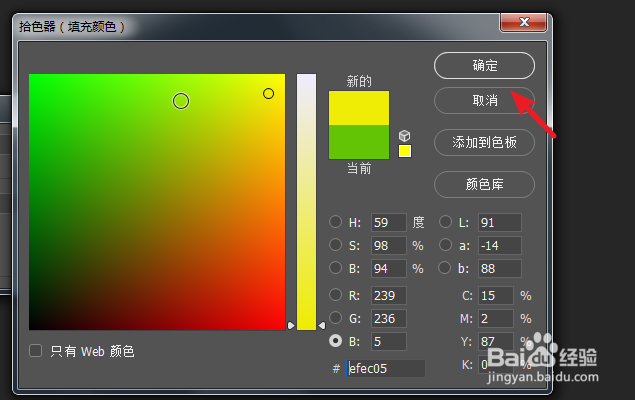Viewport: 635px width, 400px height.
Task: Click the vertical color slider bar
Action: tap(306, 200)
